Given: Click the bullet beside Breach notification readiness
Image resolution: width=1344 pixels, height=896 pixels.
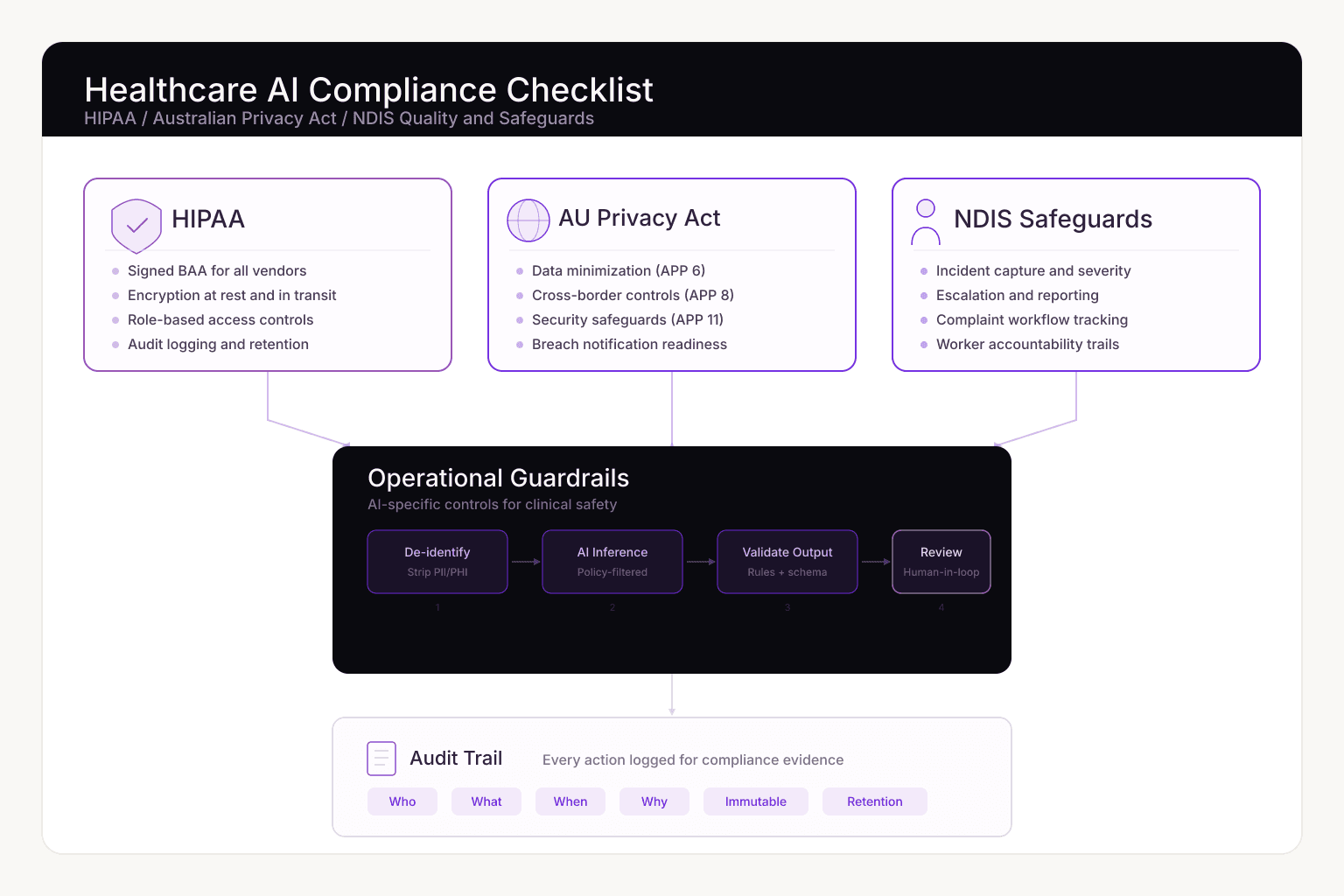Looking at the screenshot, I should point(519,345).
